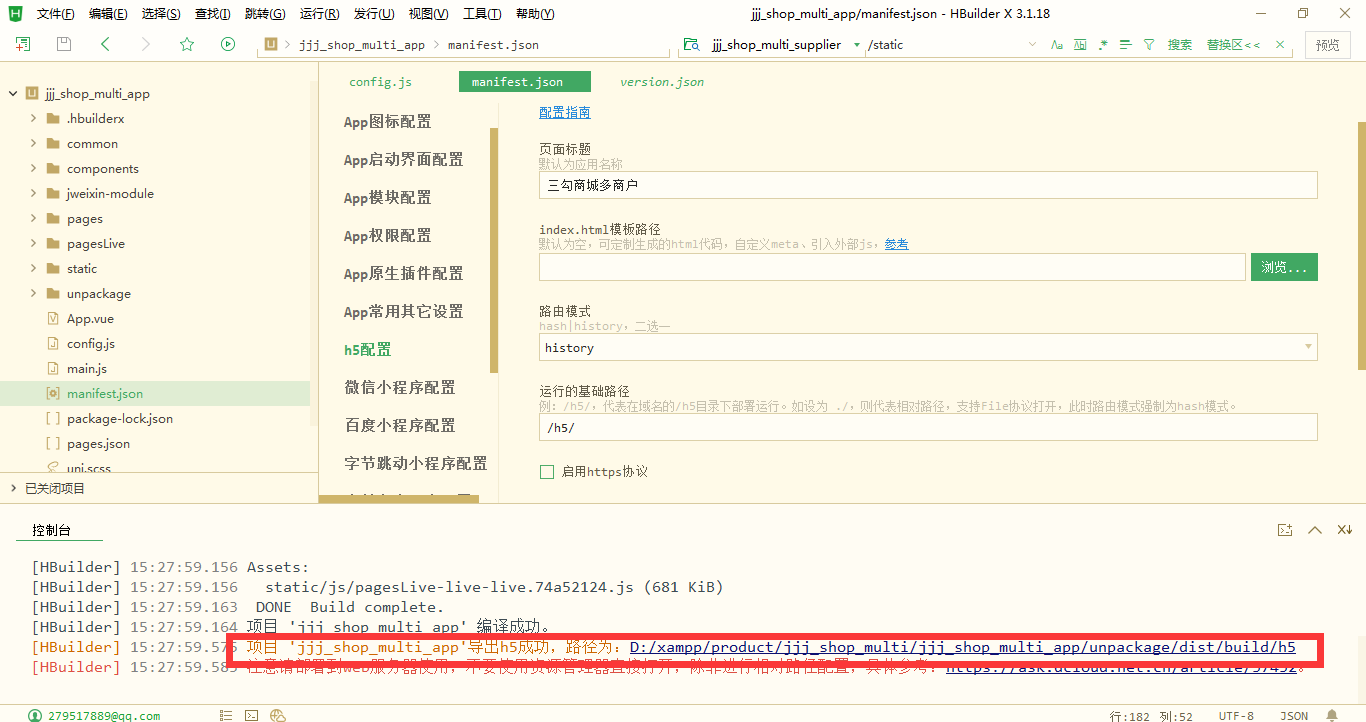Click the 搜索 search button
Image resolution: width=1366 pixels, height=722 pixels.
point(1180,45)
